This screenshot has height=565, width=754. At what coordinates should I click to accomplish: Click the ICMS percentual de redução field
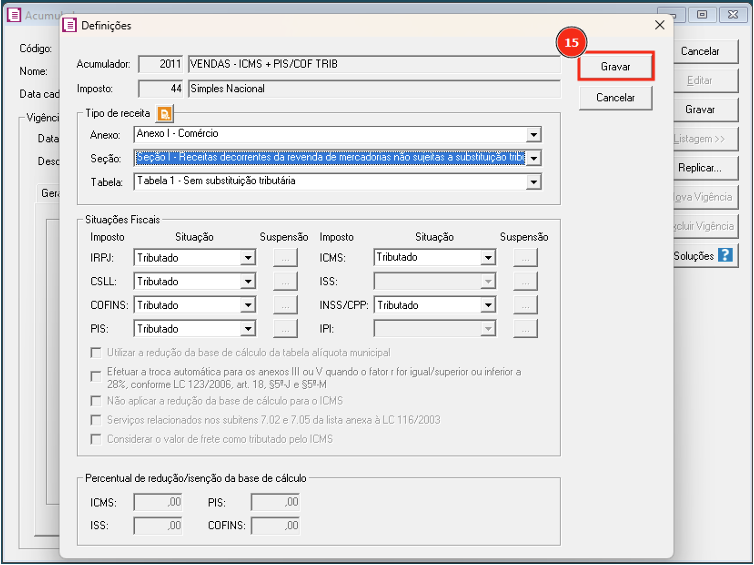point(158,503)
